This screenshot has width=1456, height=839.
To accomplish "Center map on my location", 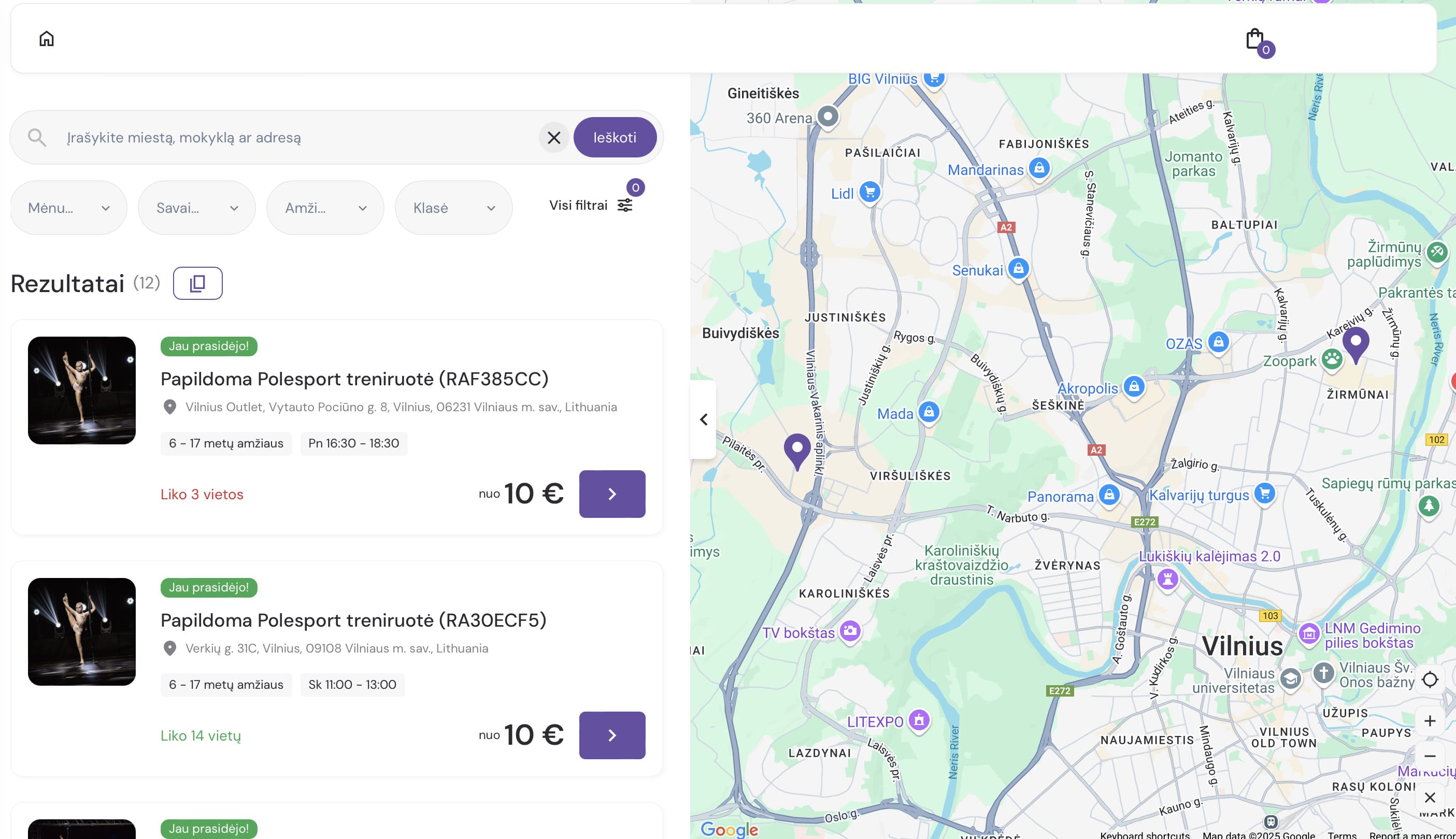I will pos(1430,679).
